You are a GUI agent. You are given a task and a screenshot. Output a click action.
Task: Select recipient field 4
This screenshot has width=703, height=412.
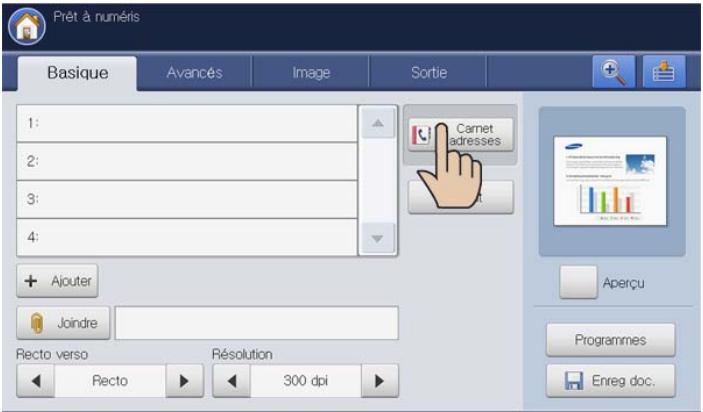(187, 237)
